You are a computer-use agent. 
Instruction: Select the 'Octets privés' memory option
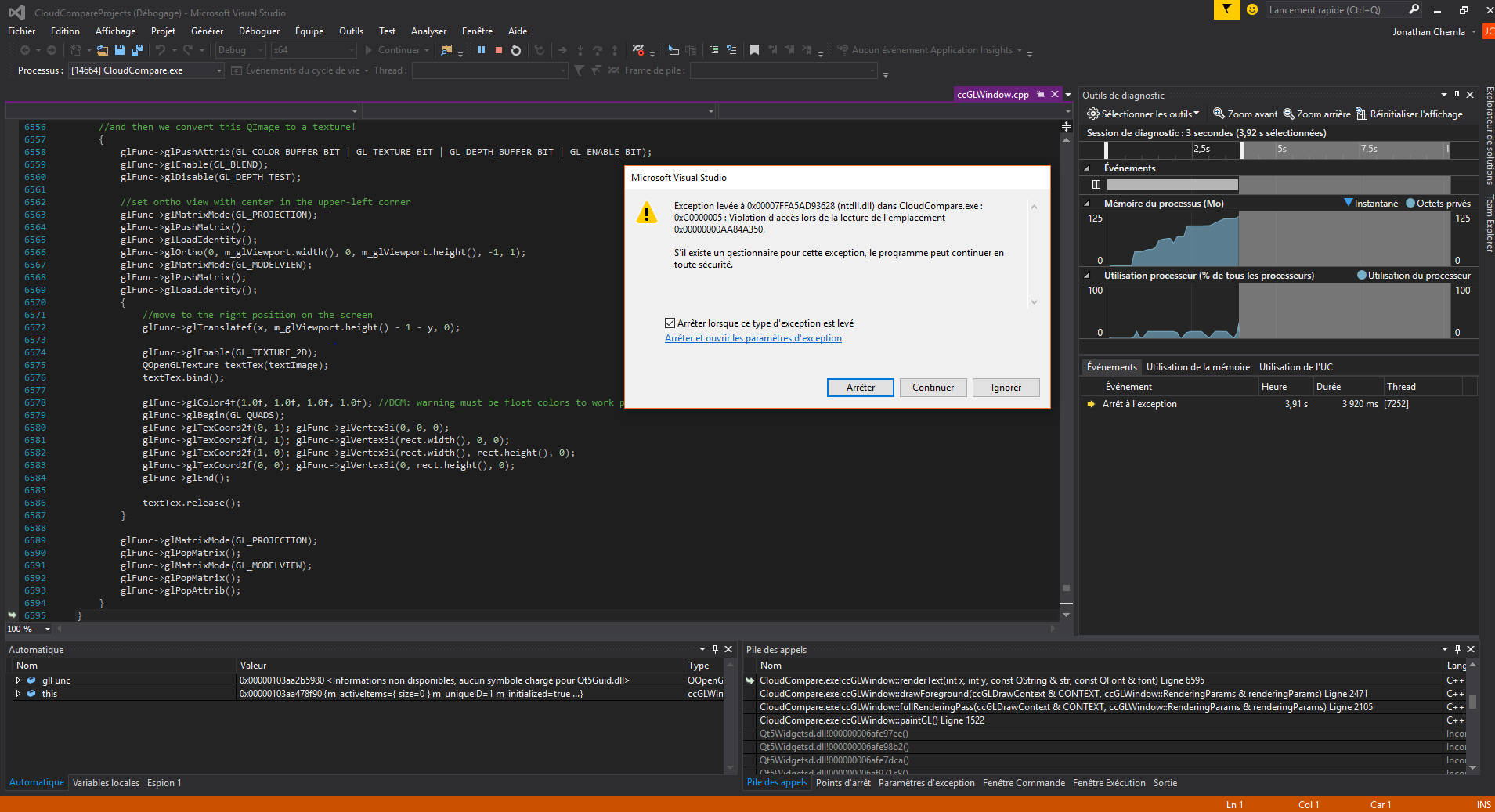click(x=1439, y=203)
